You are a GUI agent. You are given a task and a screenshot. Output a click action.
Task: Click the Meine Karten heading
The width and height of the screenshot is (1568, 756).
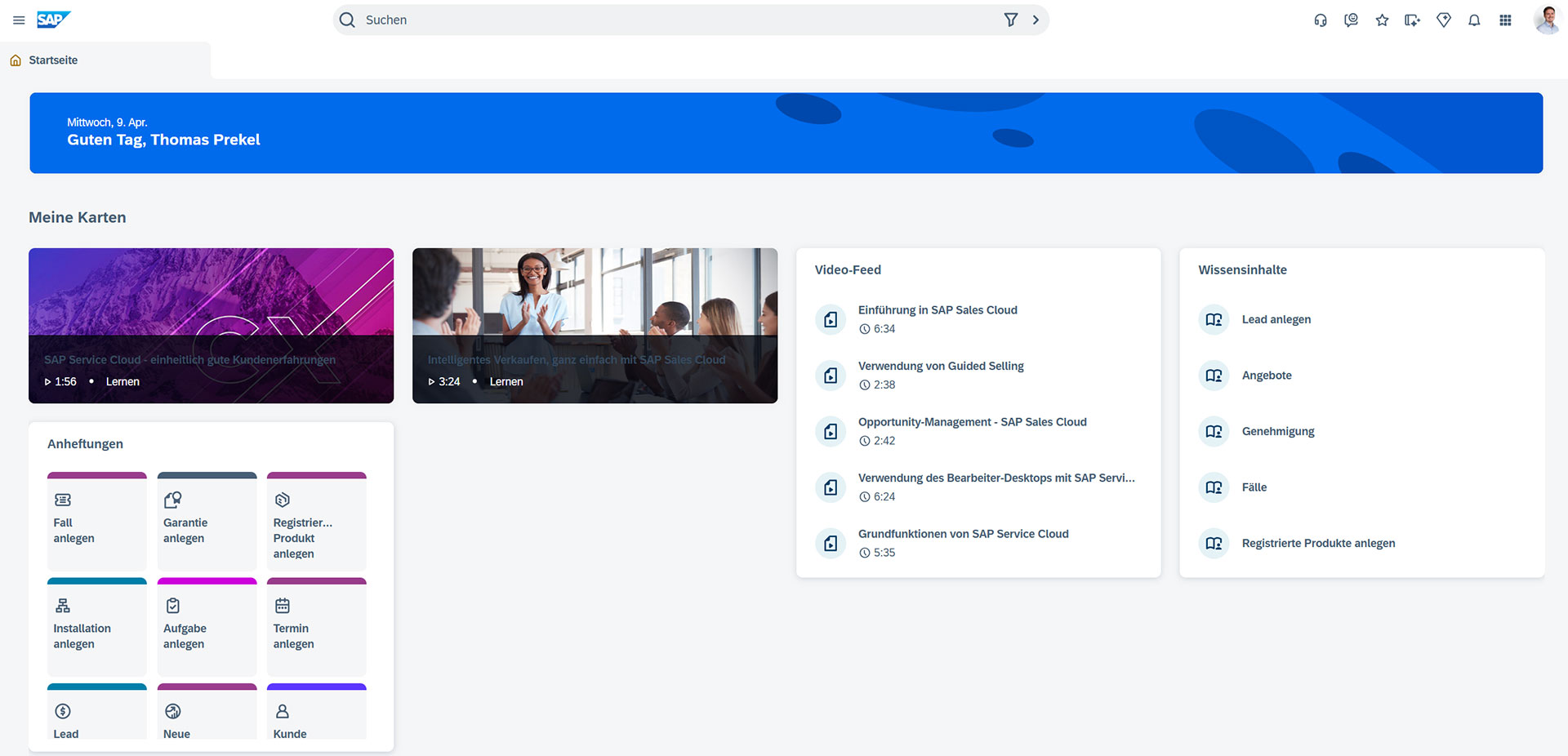point(78,217)
